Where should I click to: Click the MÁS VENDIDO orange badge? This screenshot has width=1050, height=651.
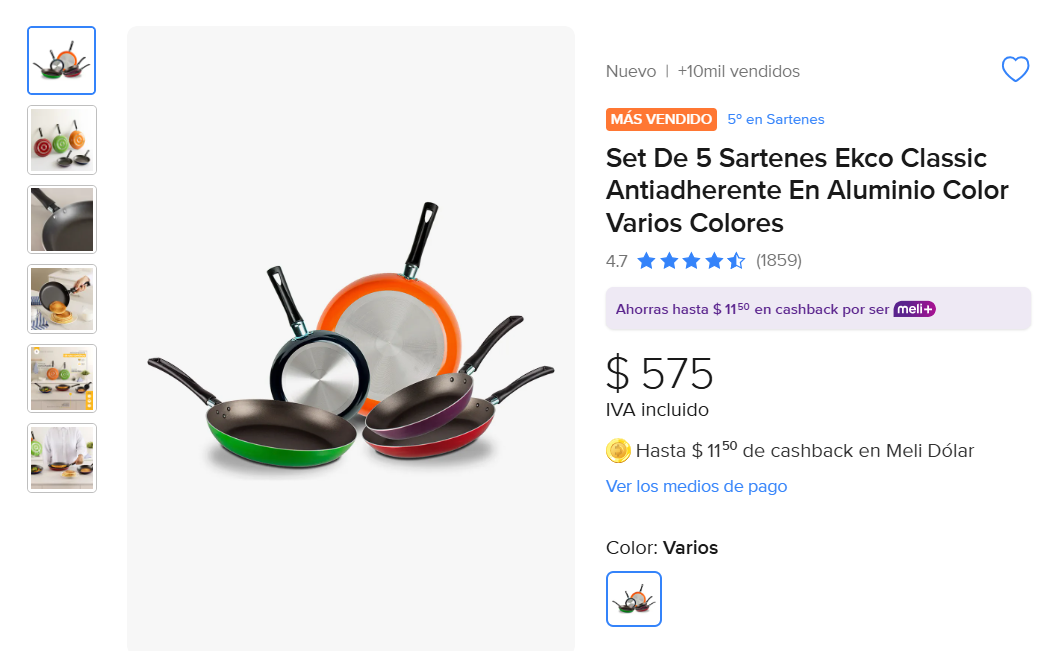(x=662, y=119)
